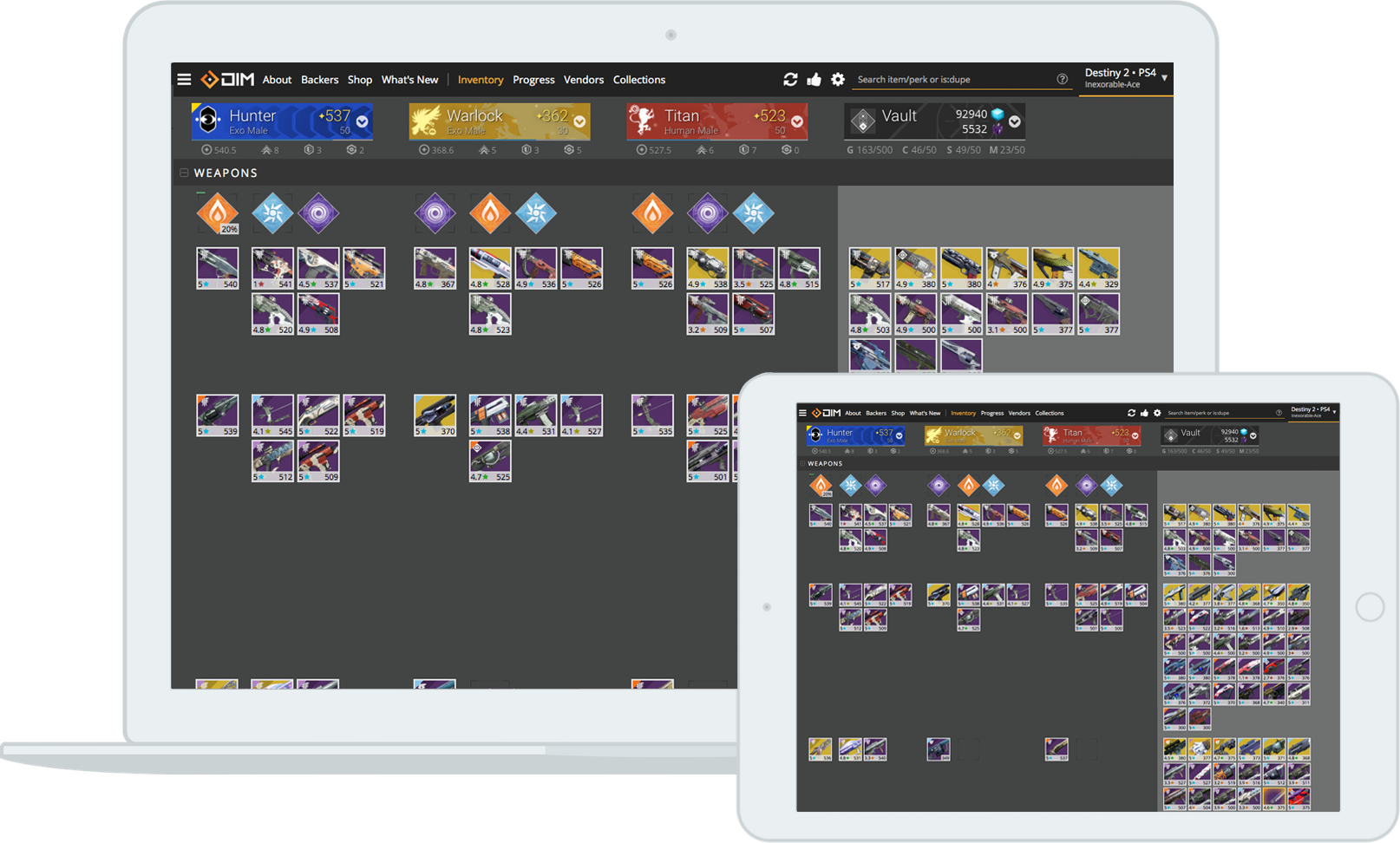Click the search help question mark on laptop
Image resolution: width=1400 pixels, height=843 pixels.
click(1063, 79)
